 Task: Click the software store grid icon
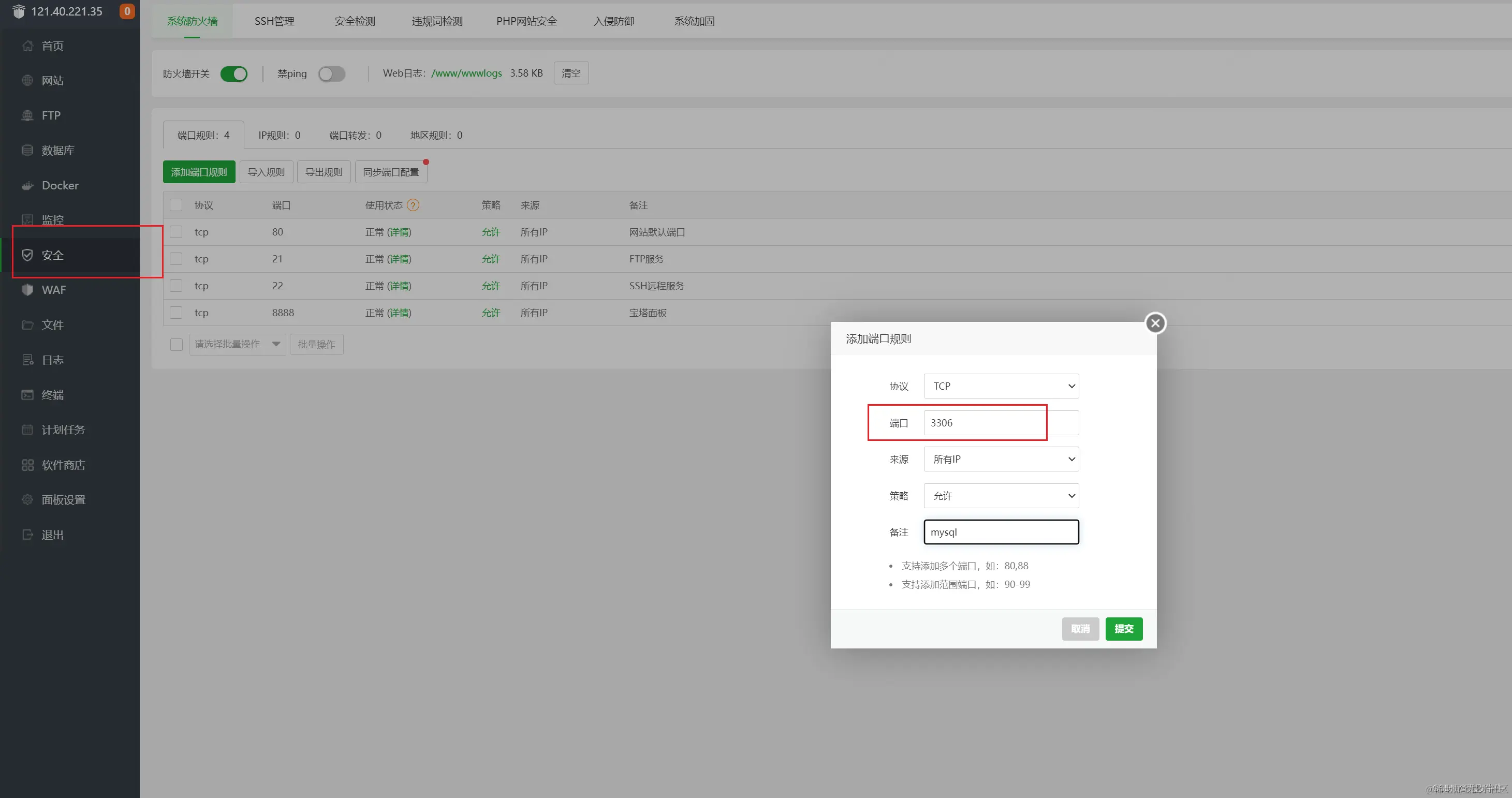tap(27, 465)
